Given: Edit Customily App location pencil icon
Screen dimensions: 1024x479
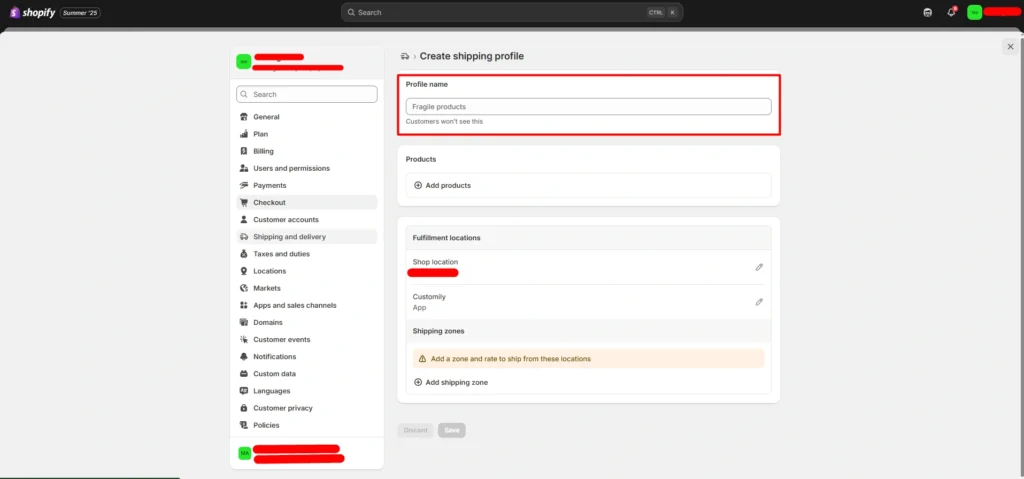Looking at the screenshot, I should (759, 302).
